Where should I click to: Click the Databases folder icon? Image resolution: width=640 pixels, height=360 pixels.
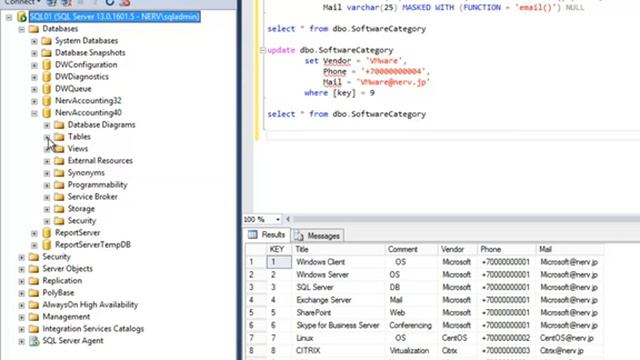[x=34, y=29]
